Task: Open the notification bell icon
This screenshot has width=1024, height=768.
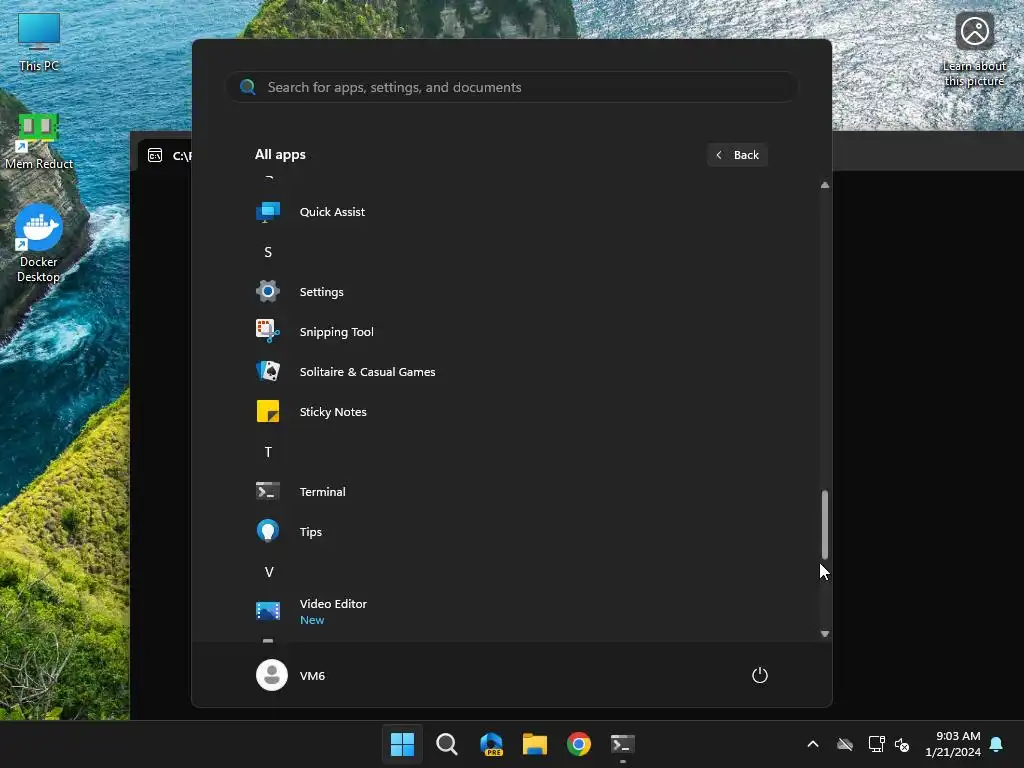Action: click(997, 744)
